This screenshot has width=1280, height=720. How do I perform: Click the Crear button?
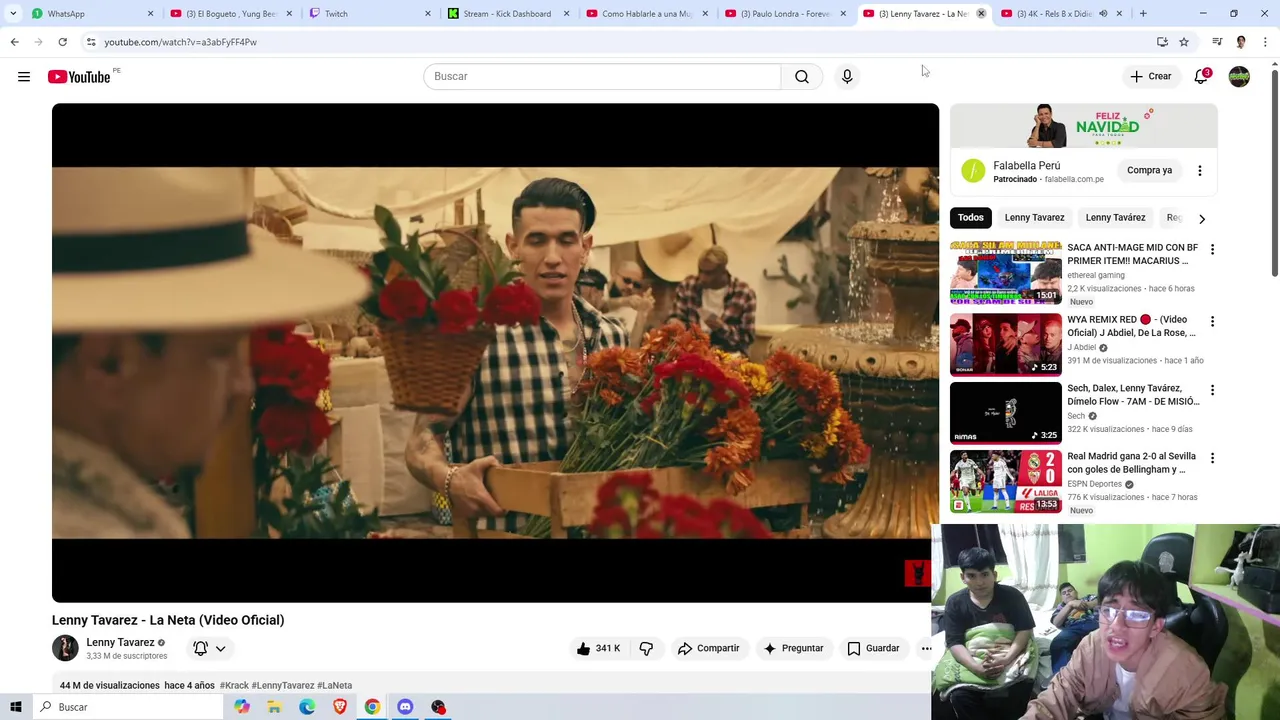click(x=1150, y=77)
